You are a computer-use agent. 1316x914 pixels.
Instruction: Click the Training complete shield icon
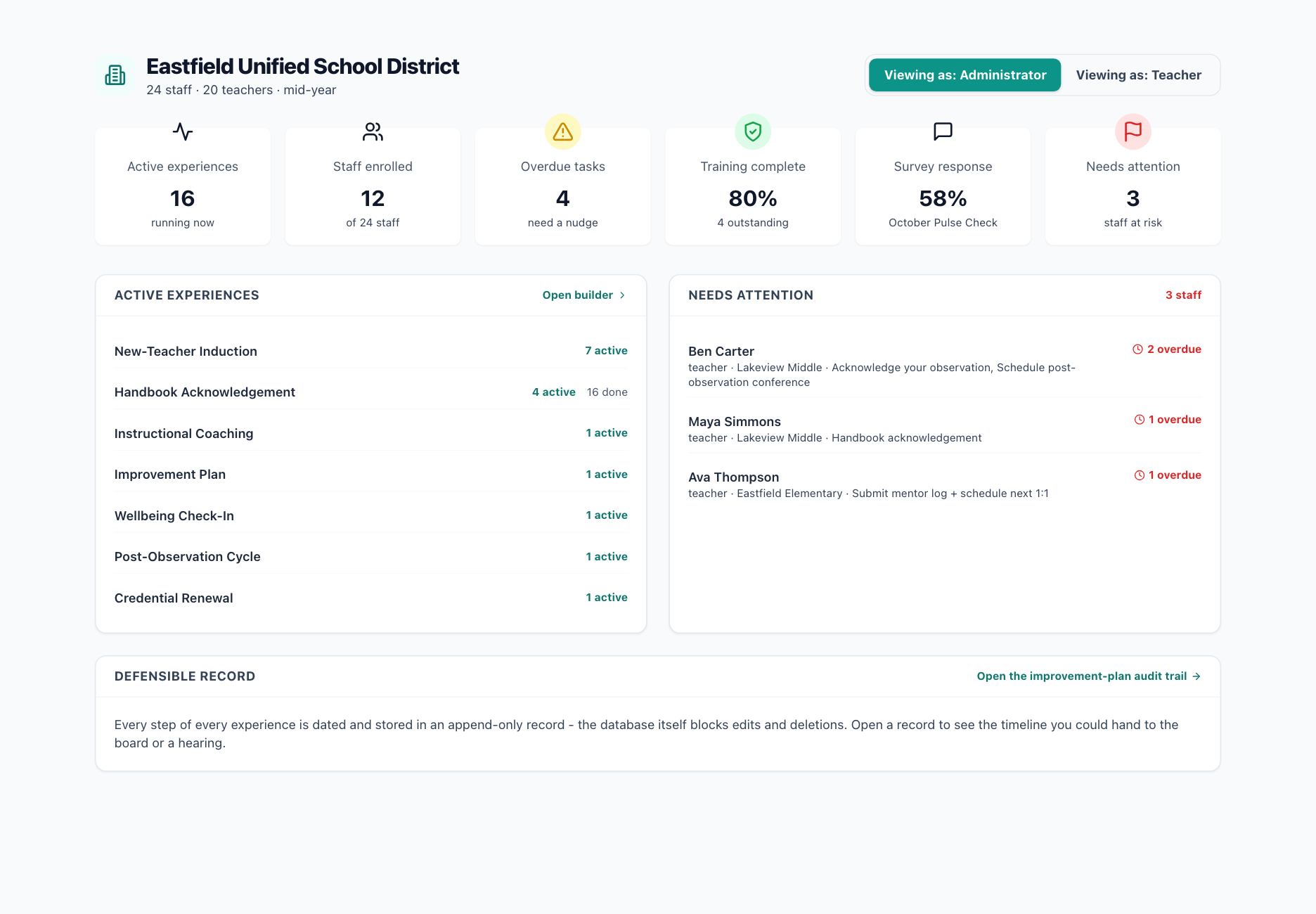point(753,131)
